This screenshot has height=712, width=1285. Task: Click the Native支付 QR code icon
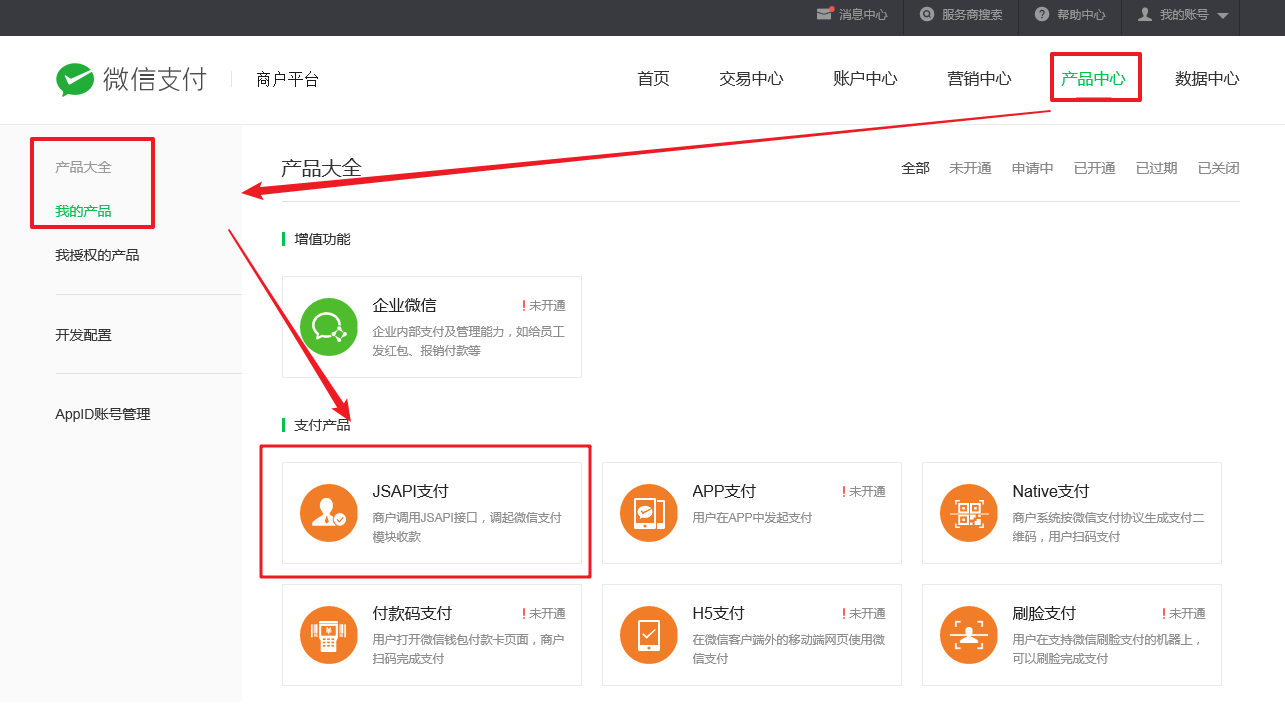pyautogui.click(x=969, y=513)
